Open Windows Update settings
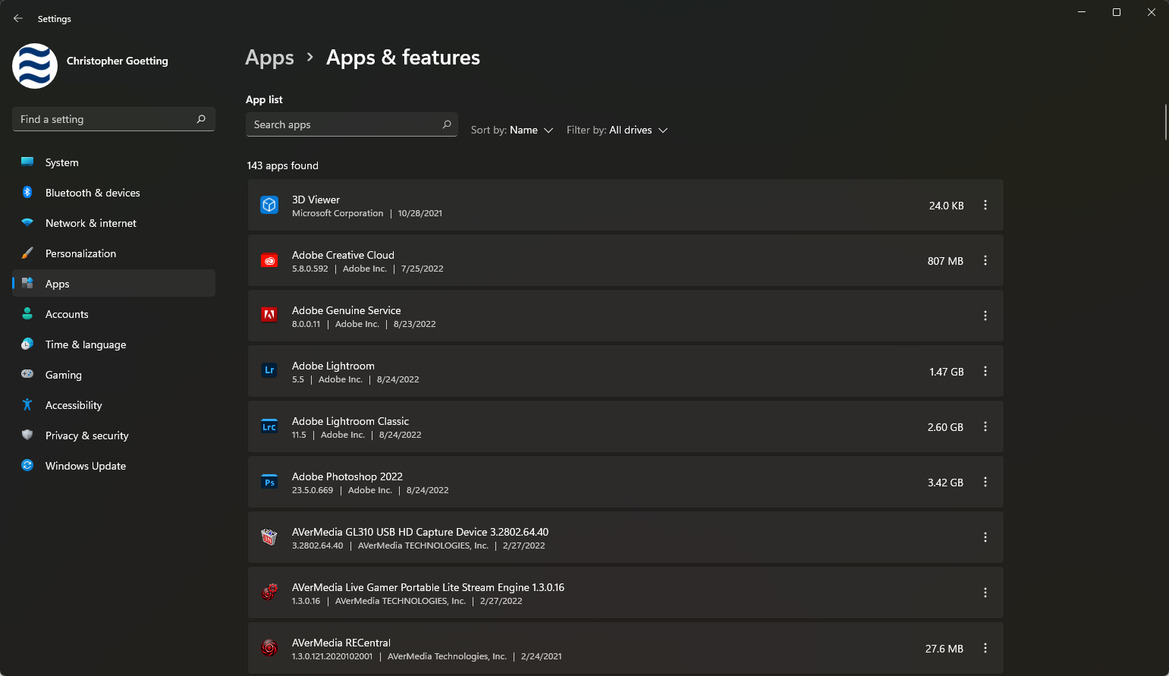Viewport: 1169px width, 676px height. coord(113,466)
